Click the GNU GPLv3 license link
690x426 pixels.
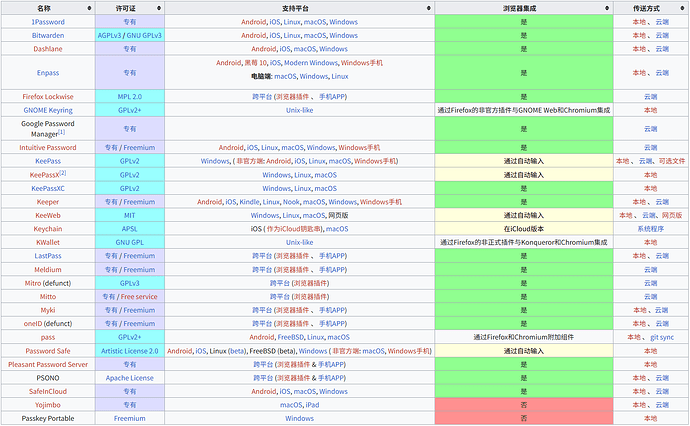[144, 36]
